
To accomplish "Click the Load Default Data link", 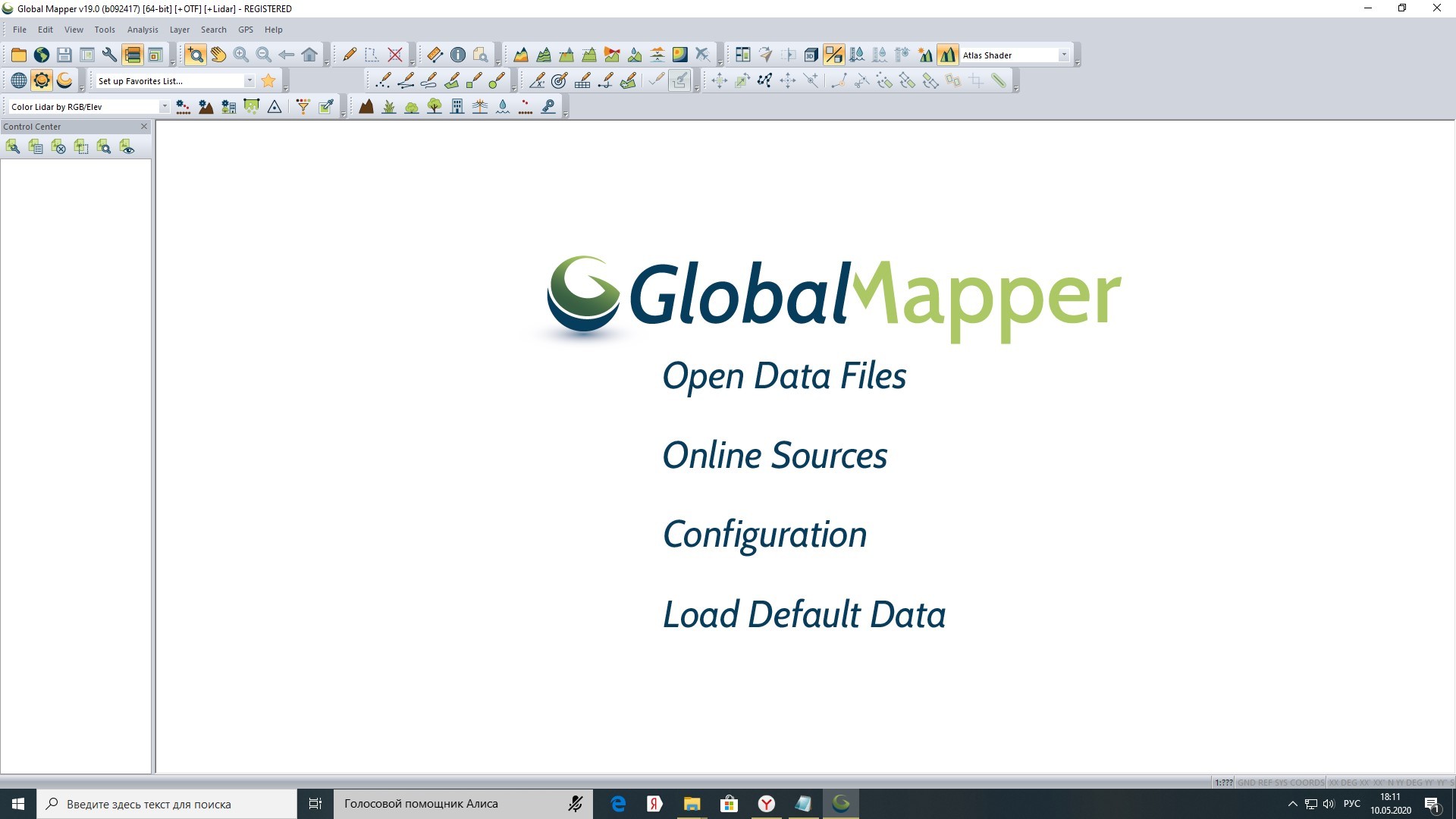I will point(804,614).
